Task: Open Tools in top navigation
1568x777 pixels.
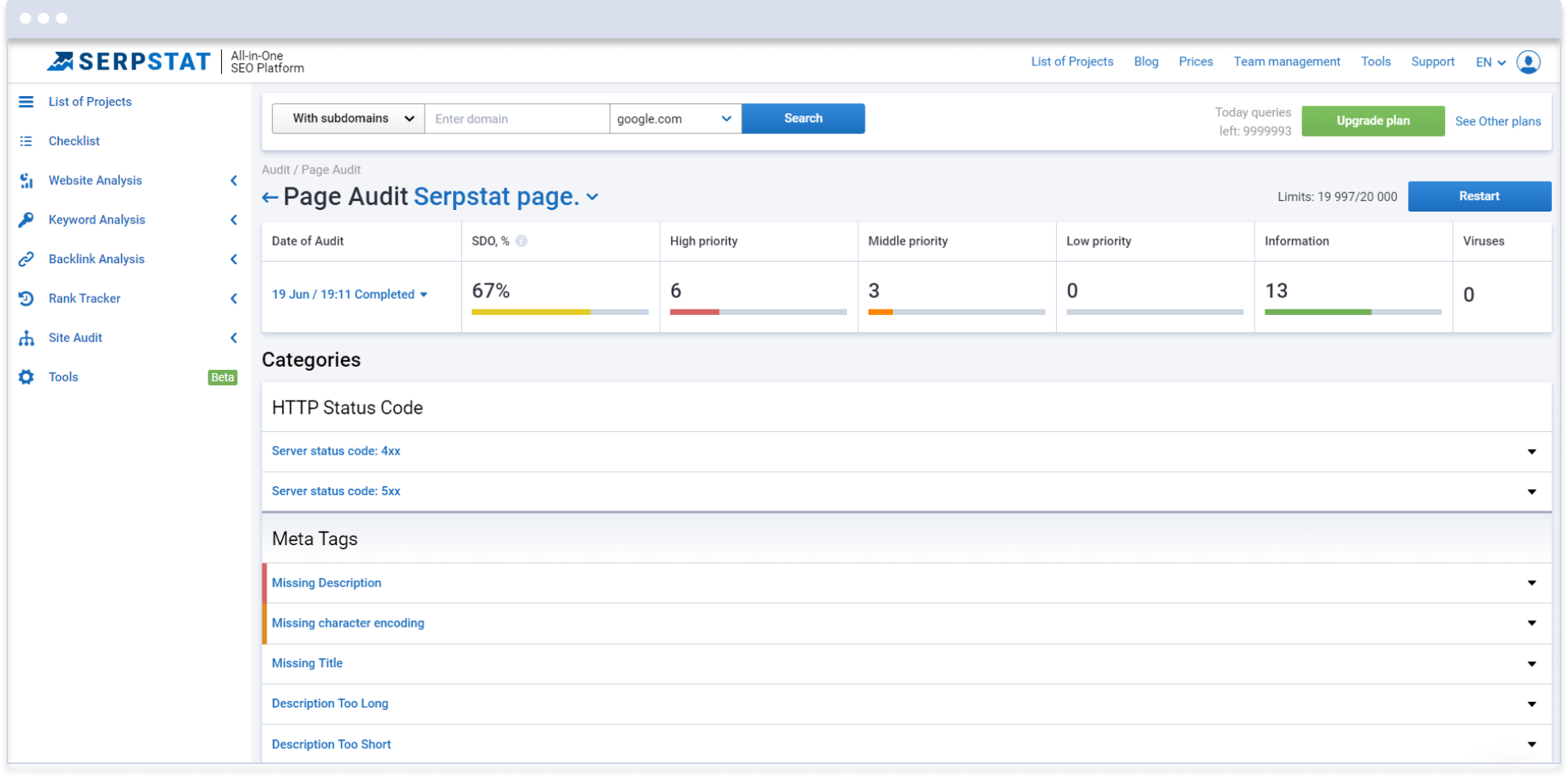Action: (1376, 62)
